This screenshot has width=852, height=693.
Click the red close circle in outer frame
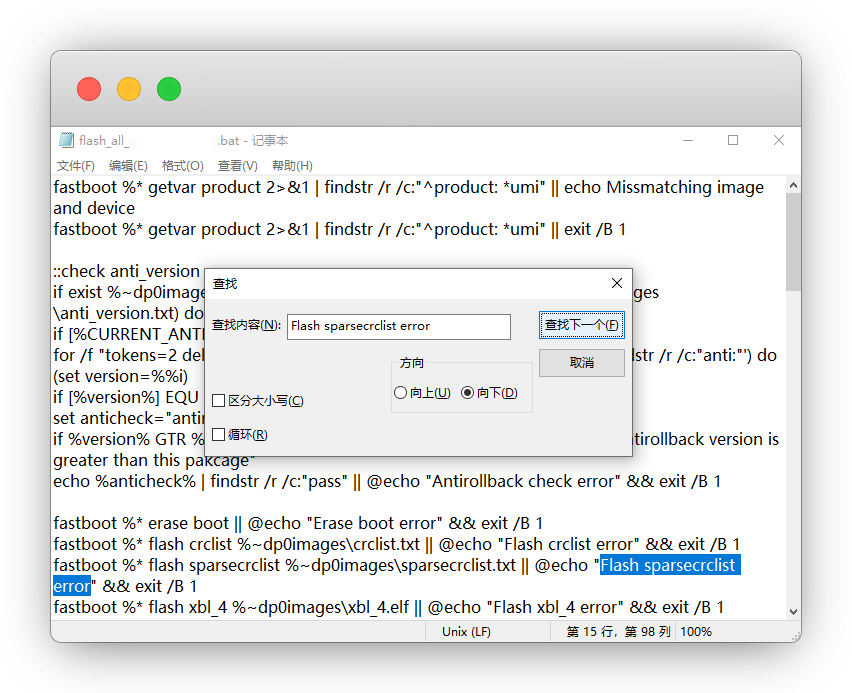[89, 89]
